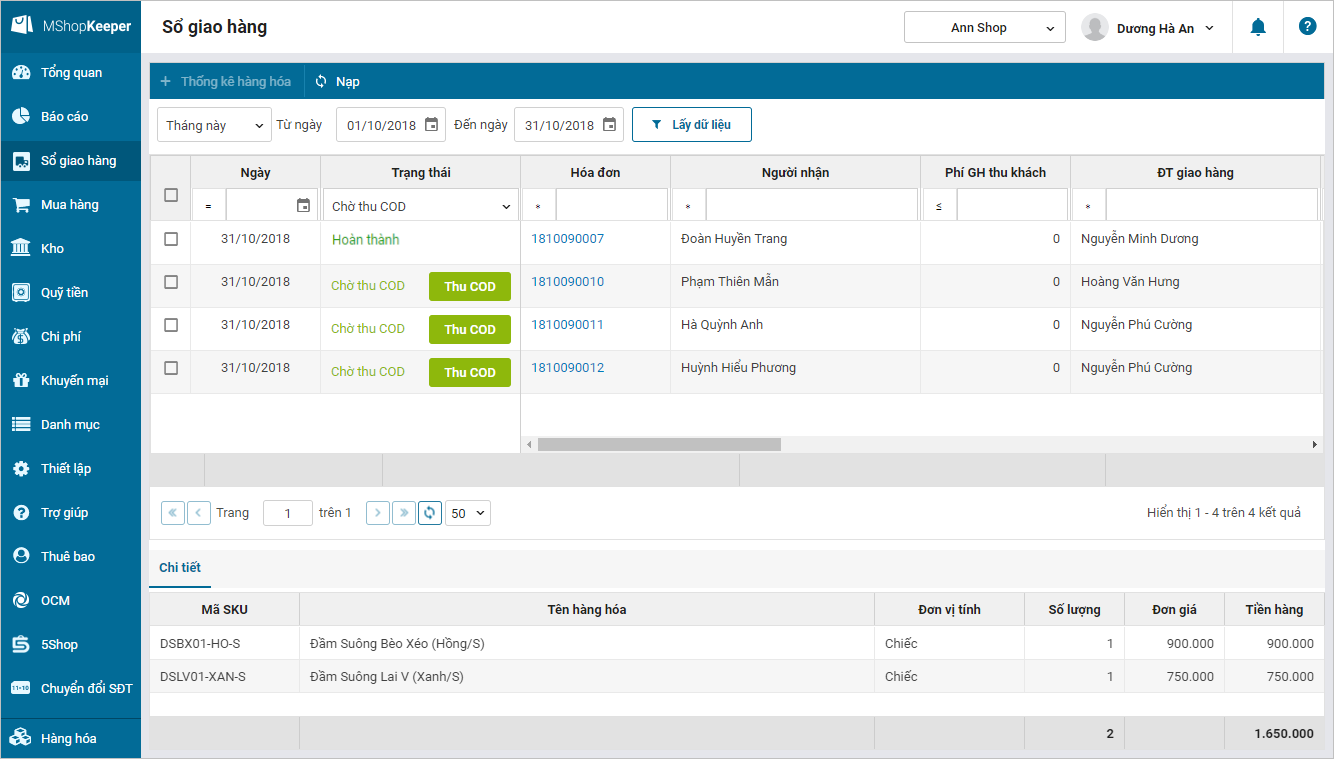
Task: Check the row for invoice 1810090010
Action: (x=171, y=282)
